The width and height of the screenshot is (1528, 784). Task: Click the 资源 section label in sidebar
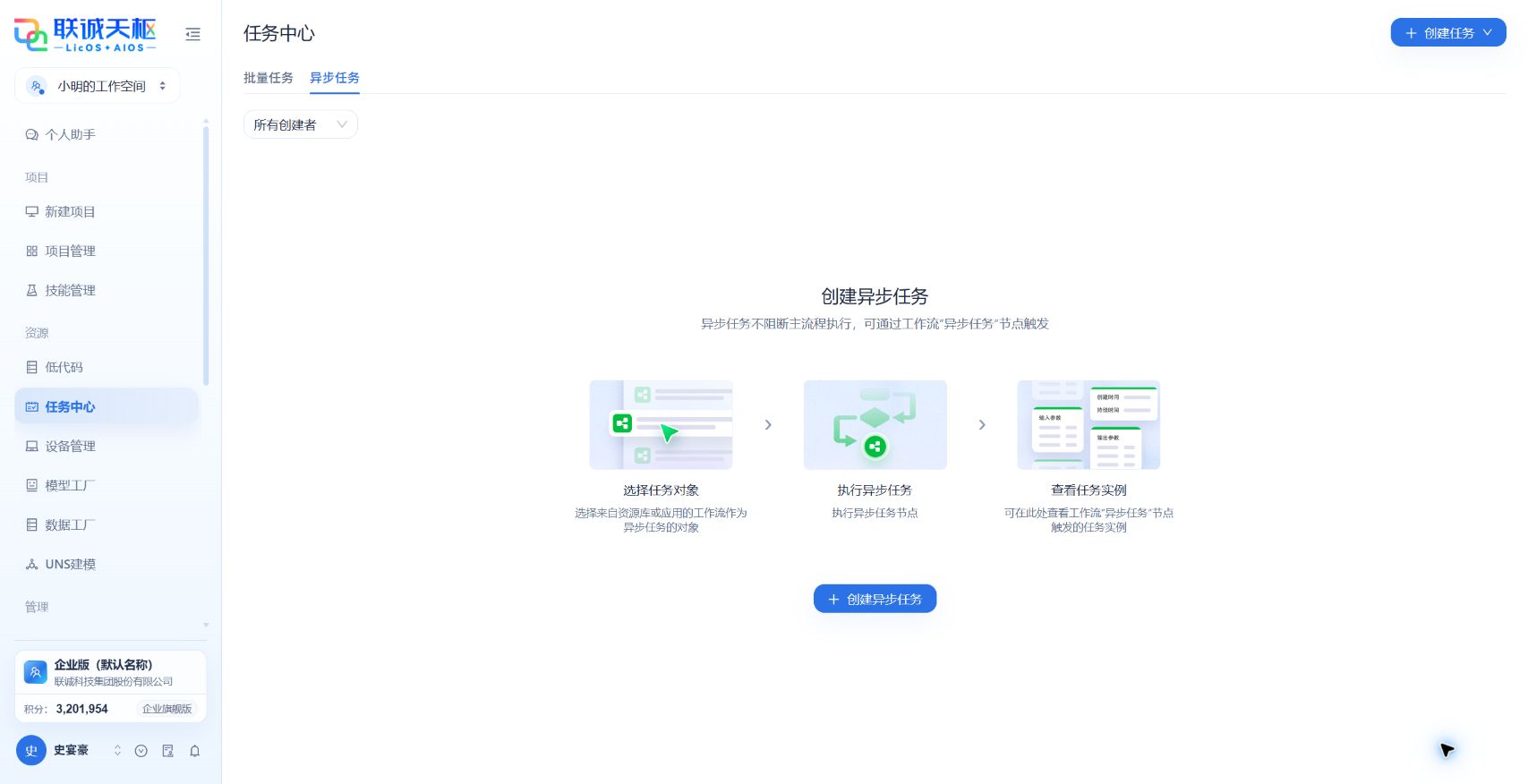pos(37,332)
